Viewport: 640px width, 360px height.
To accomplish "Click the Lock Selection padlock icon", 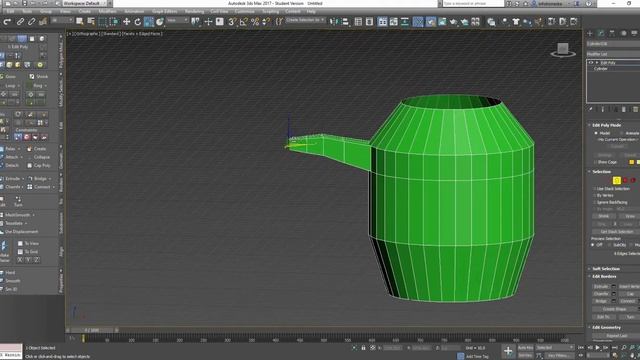I will (x=363, y=348).
